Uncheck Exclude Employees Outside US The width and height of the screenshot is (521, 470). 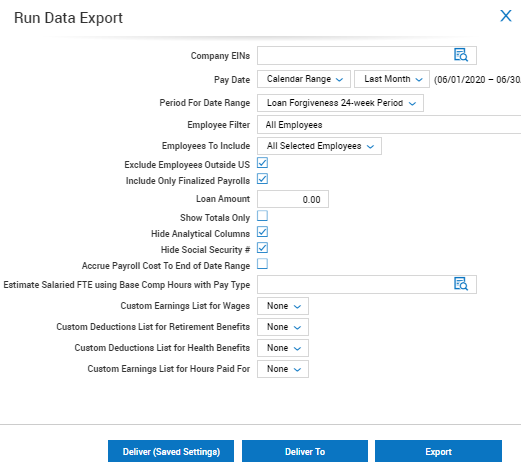262,163
